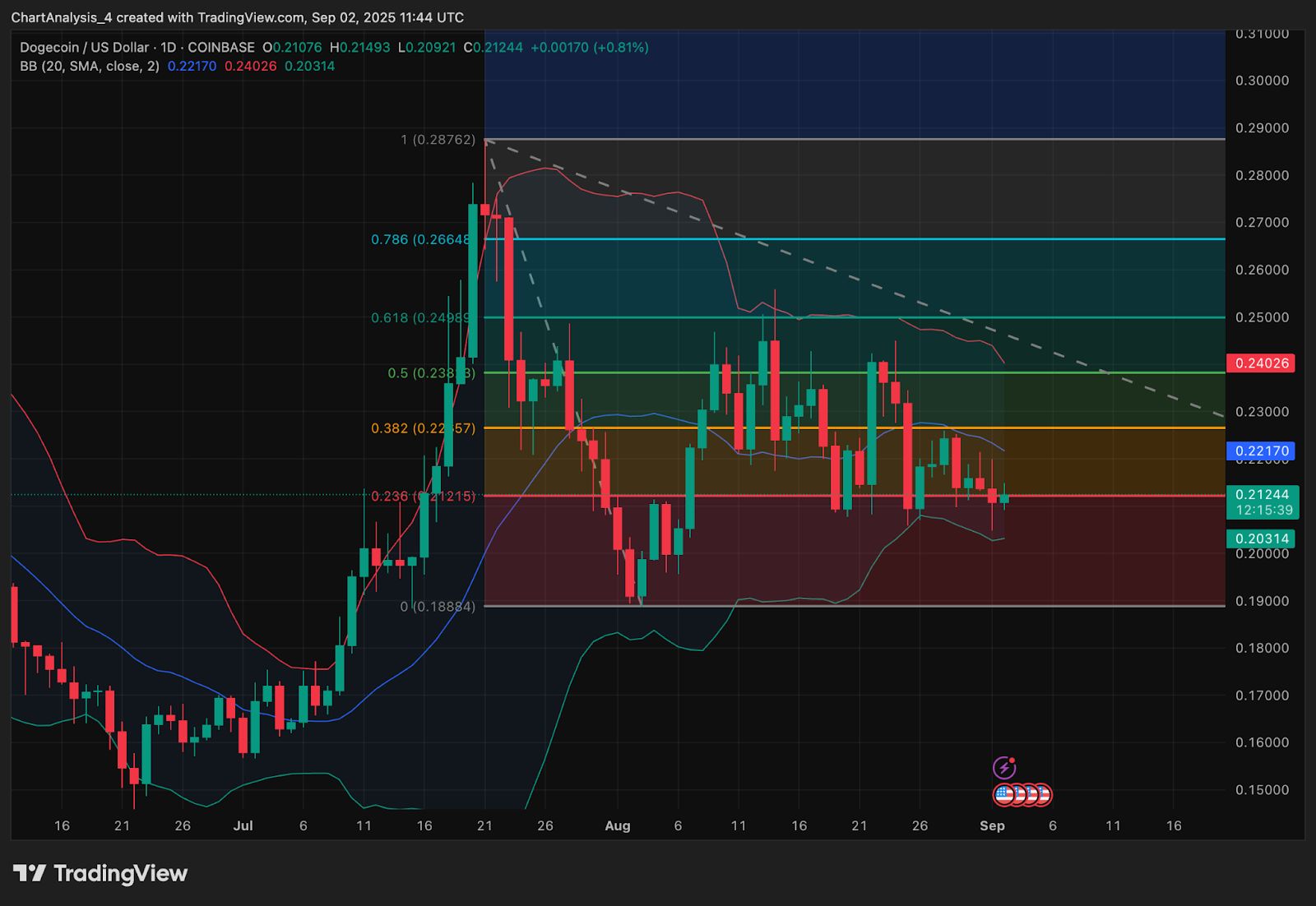Select the 0.382 orange Fibonacci level line

pyautogui.click(x=822, y=428)
